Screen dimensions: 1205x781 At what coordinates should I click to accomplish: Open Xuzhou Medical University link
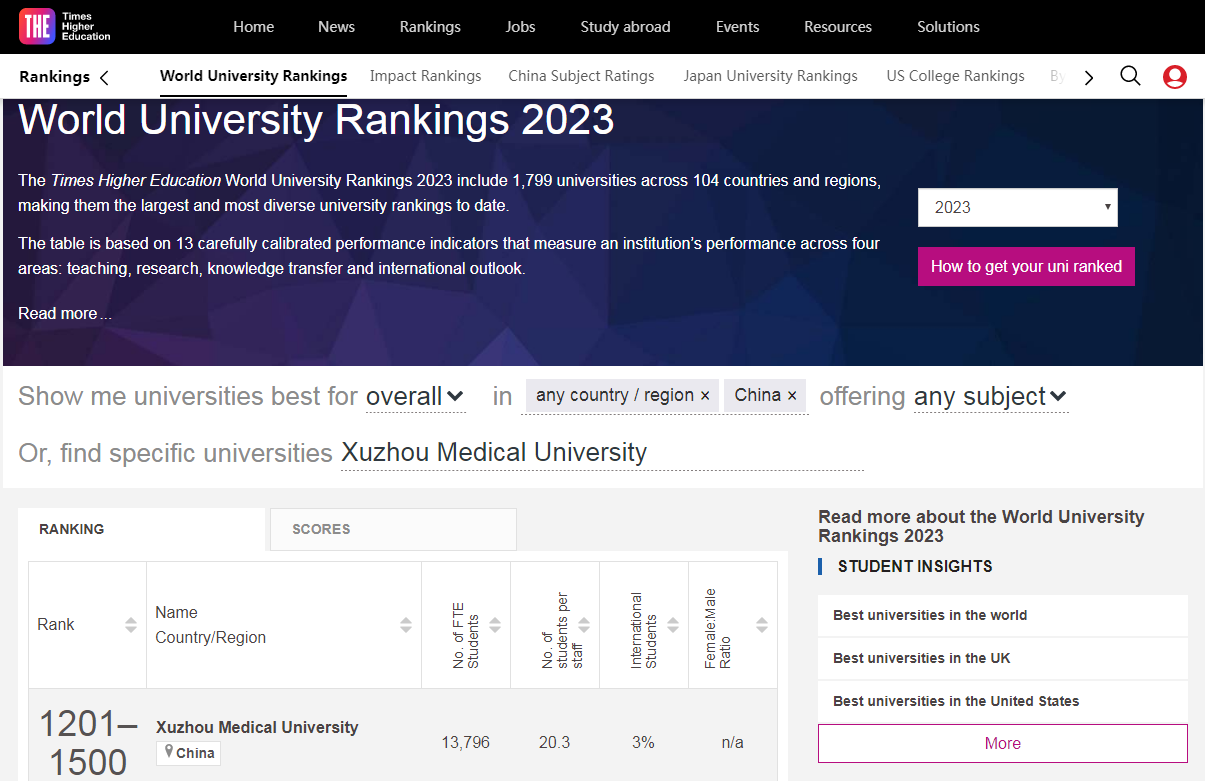click(x=257, y=727)
